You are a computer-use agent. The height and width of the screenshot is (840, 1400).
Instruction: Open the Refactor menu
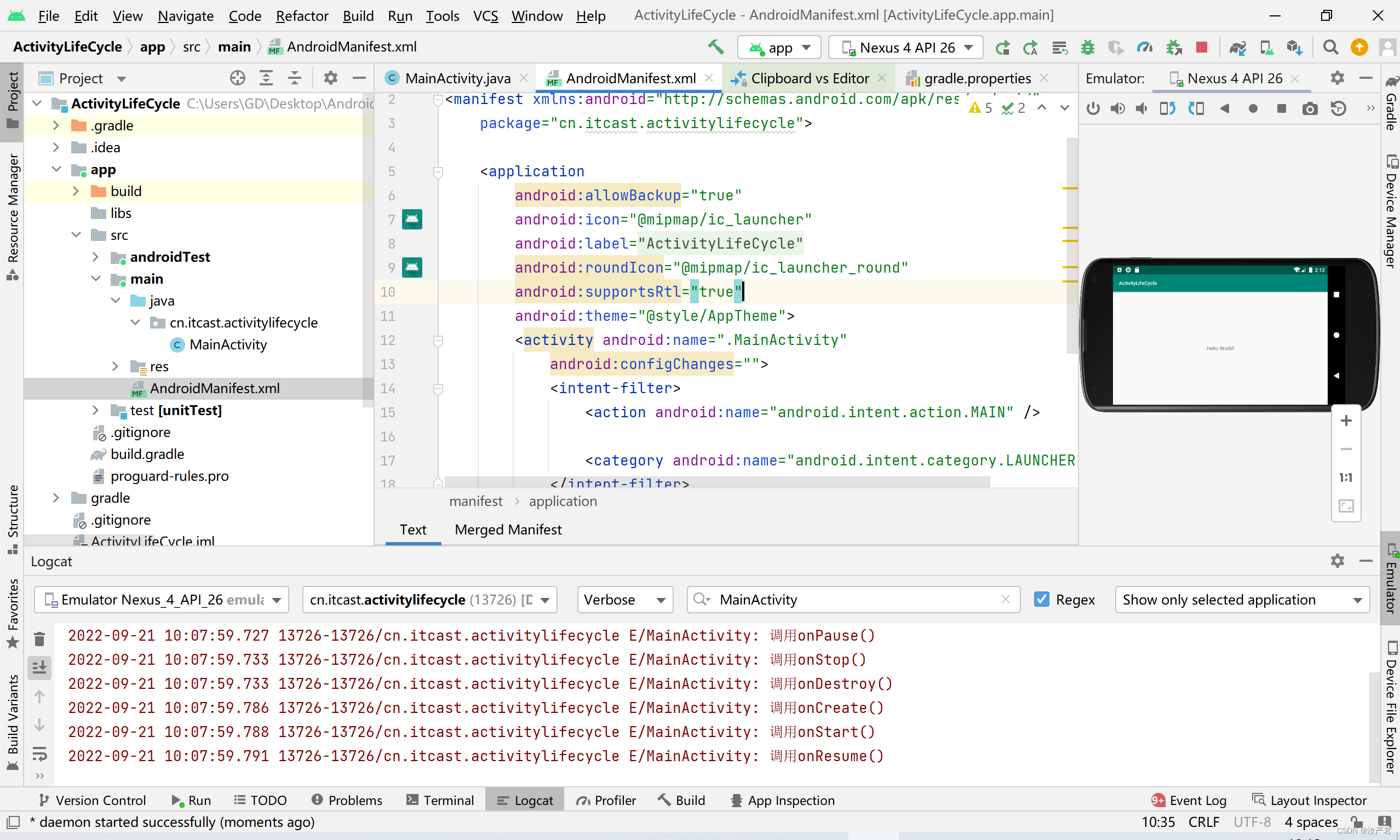point(302,16)
